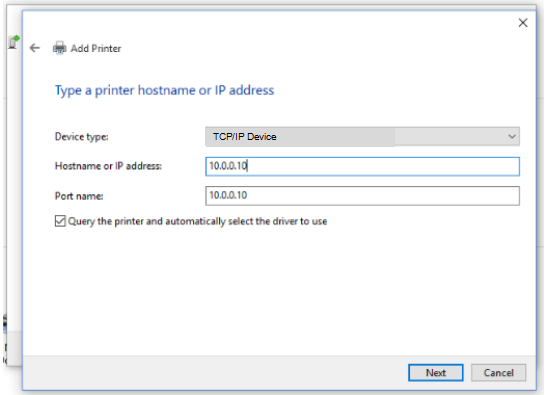Select the device icon behind the dialog

click(x=14, y=42)
